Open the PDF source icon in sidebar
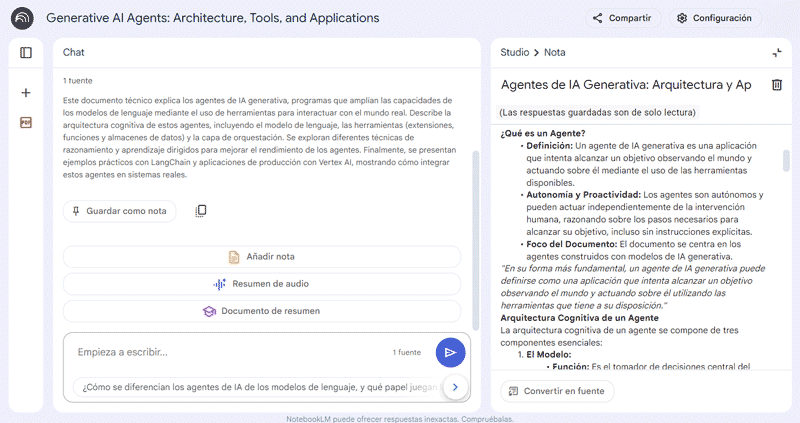Image resolution: width=800 pixels, height=423 pixels. pyautogui.click(x=26, y=122)
